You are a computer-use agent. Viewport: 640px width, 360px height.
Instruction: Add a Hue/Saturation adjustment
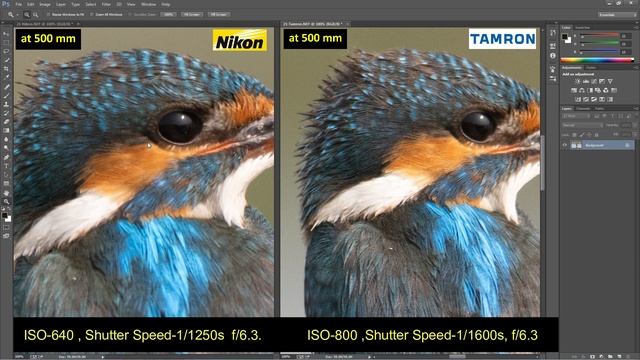click(x=574, y=91)
